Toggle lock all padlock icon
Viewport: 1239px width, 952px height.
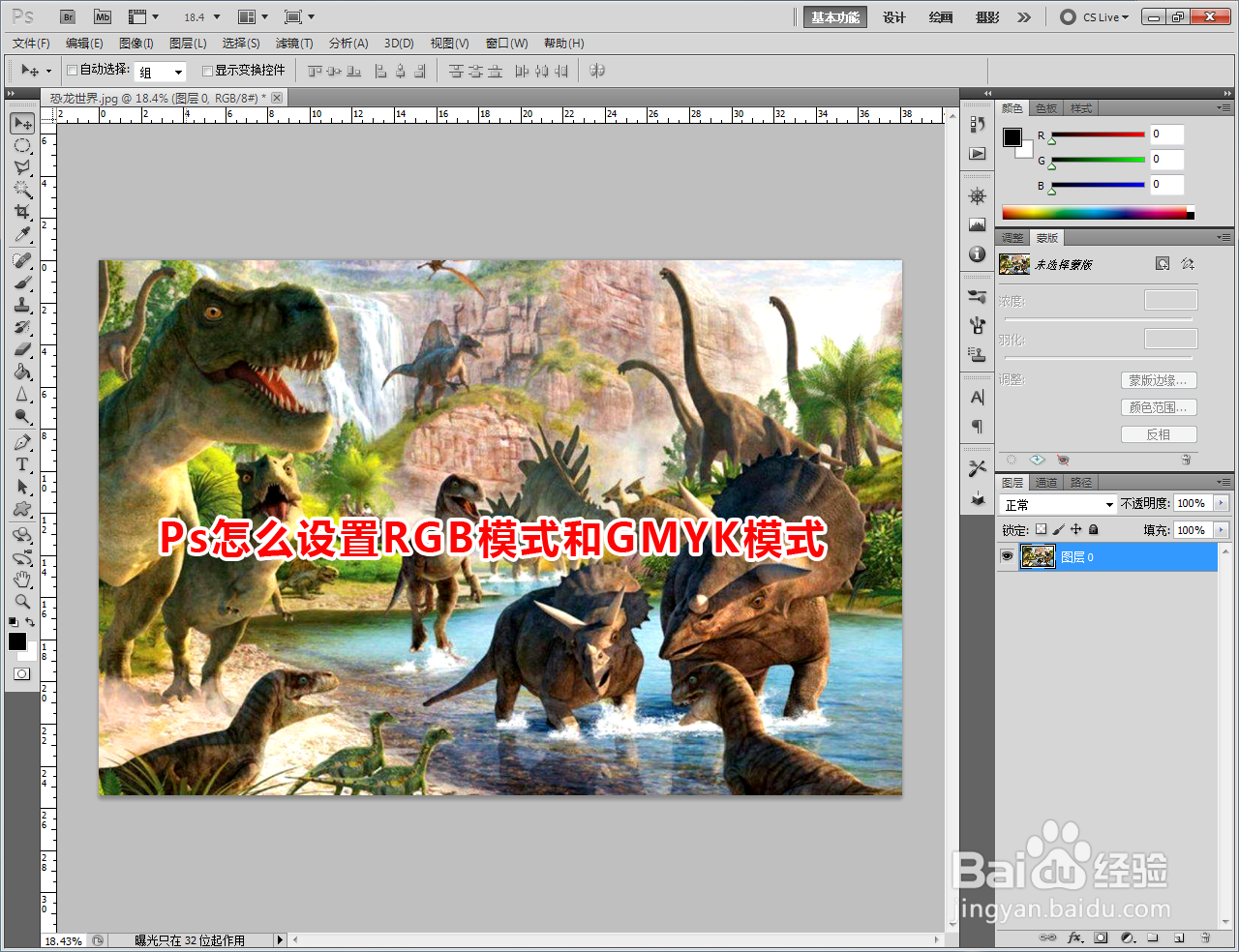1093,529
